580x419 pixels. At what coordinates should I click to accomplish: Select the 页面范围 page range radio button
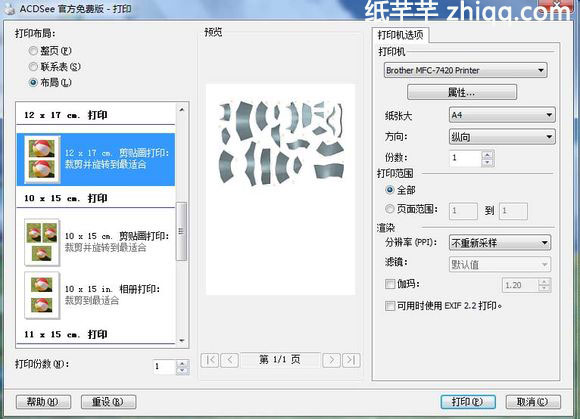390,209
